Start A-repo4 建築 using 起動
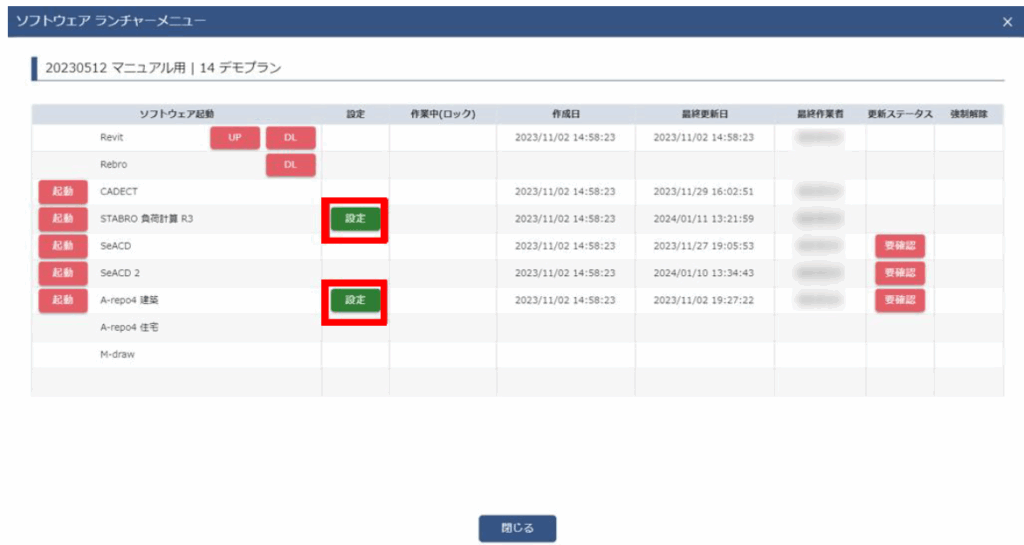This screenshot has width=1024, height=545. [x=62, y=300]
